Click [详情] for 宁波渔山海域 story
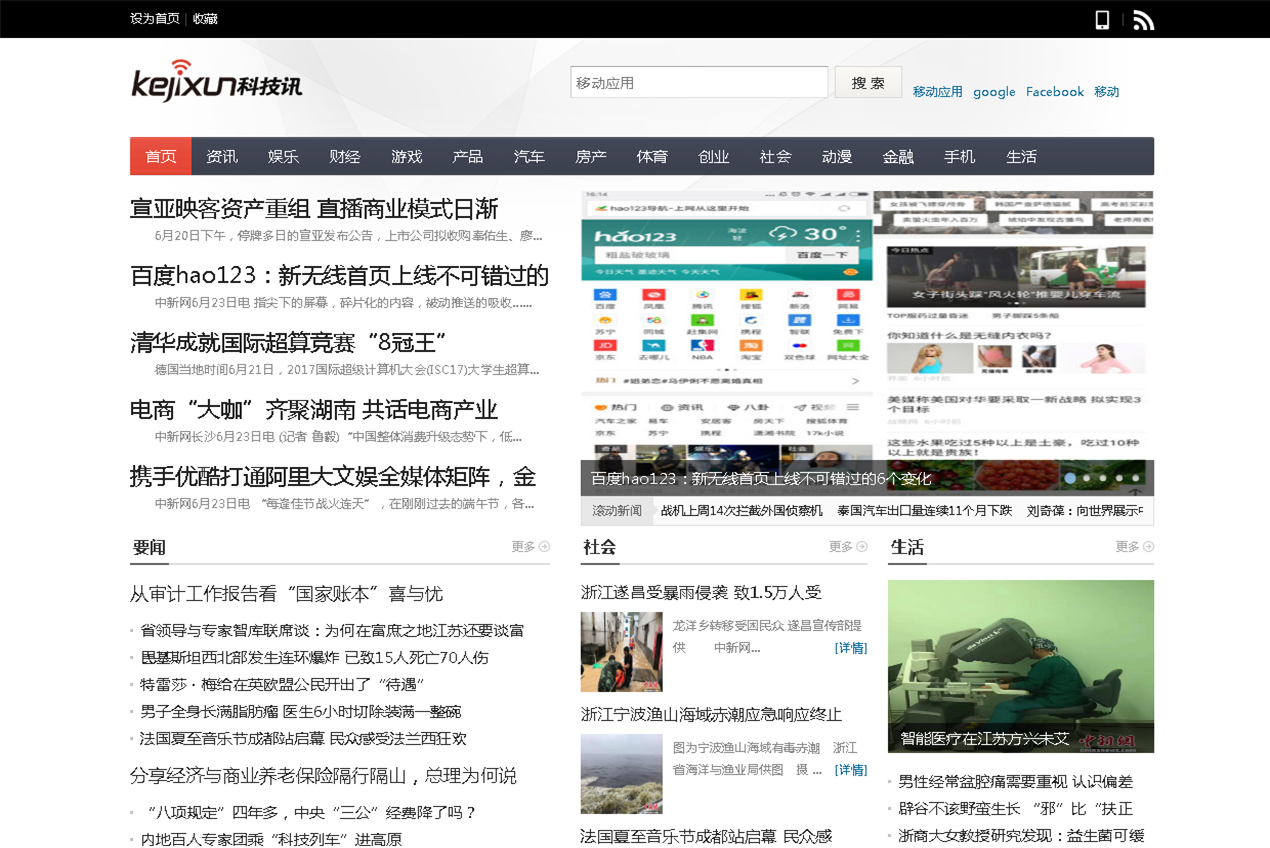The height and width of the screenshot is (848, 1270). click(x=851, y=770)
